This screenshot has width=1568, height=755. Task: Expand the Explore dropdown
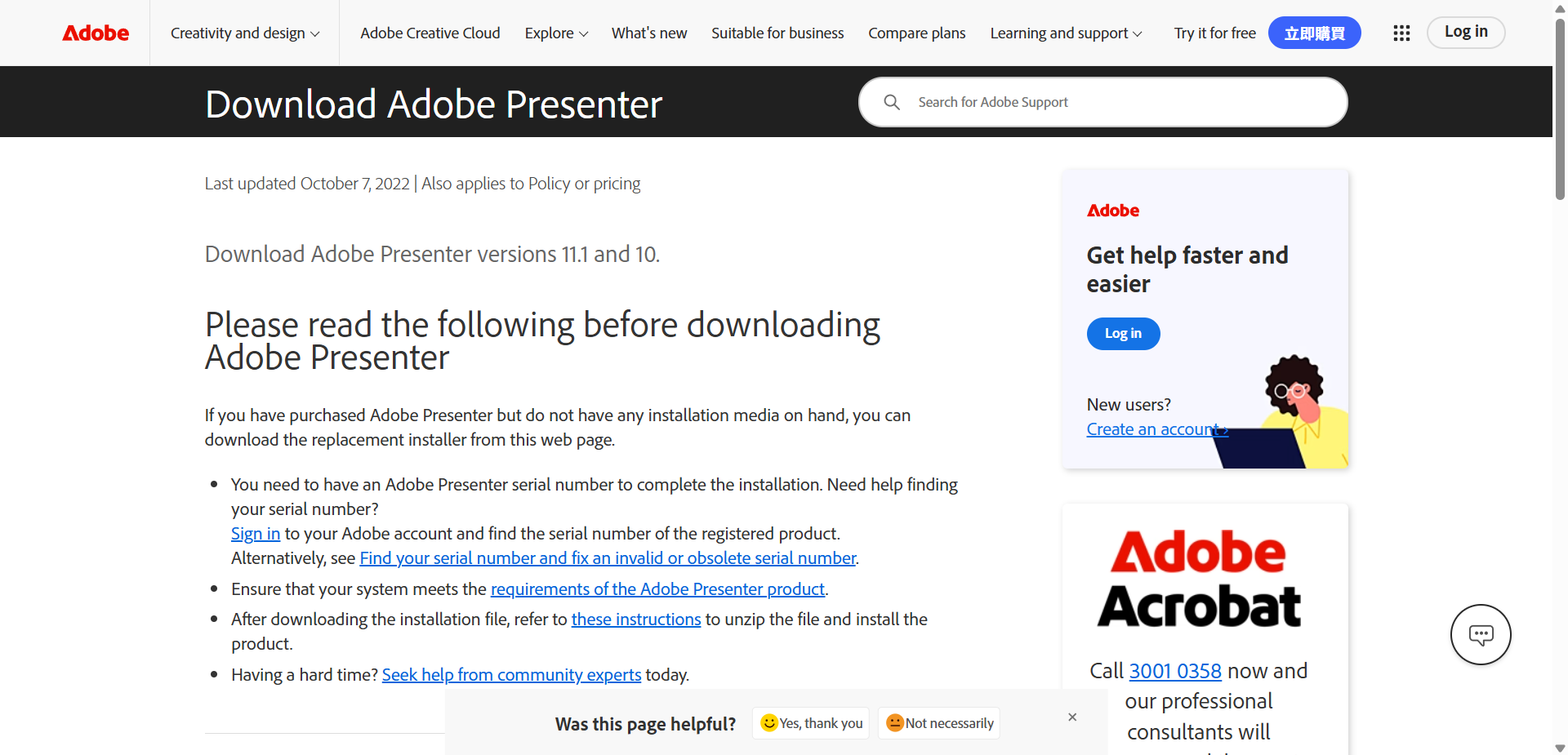(x=556, y=33)
